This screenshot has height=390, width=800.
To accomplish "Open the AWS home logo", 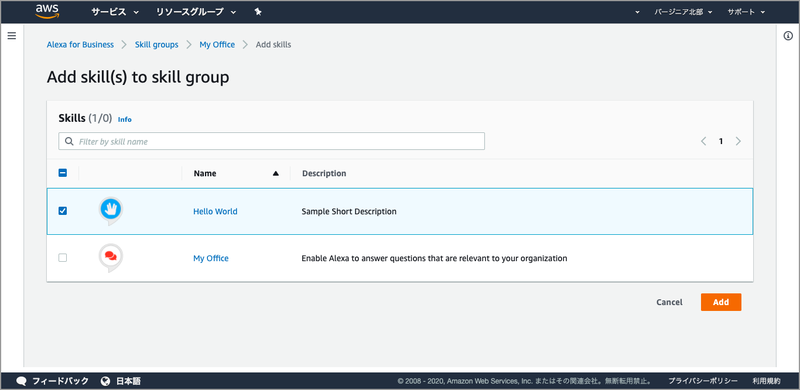I will (47, 11).
